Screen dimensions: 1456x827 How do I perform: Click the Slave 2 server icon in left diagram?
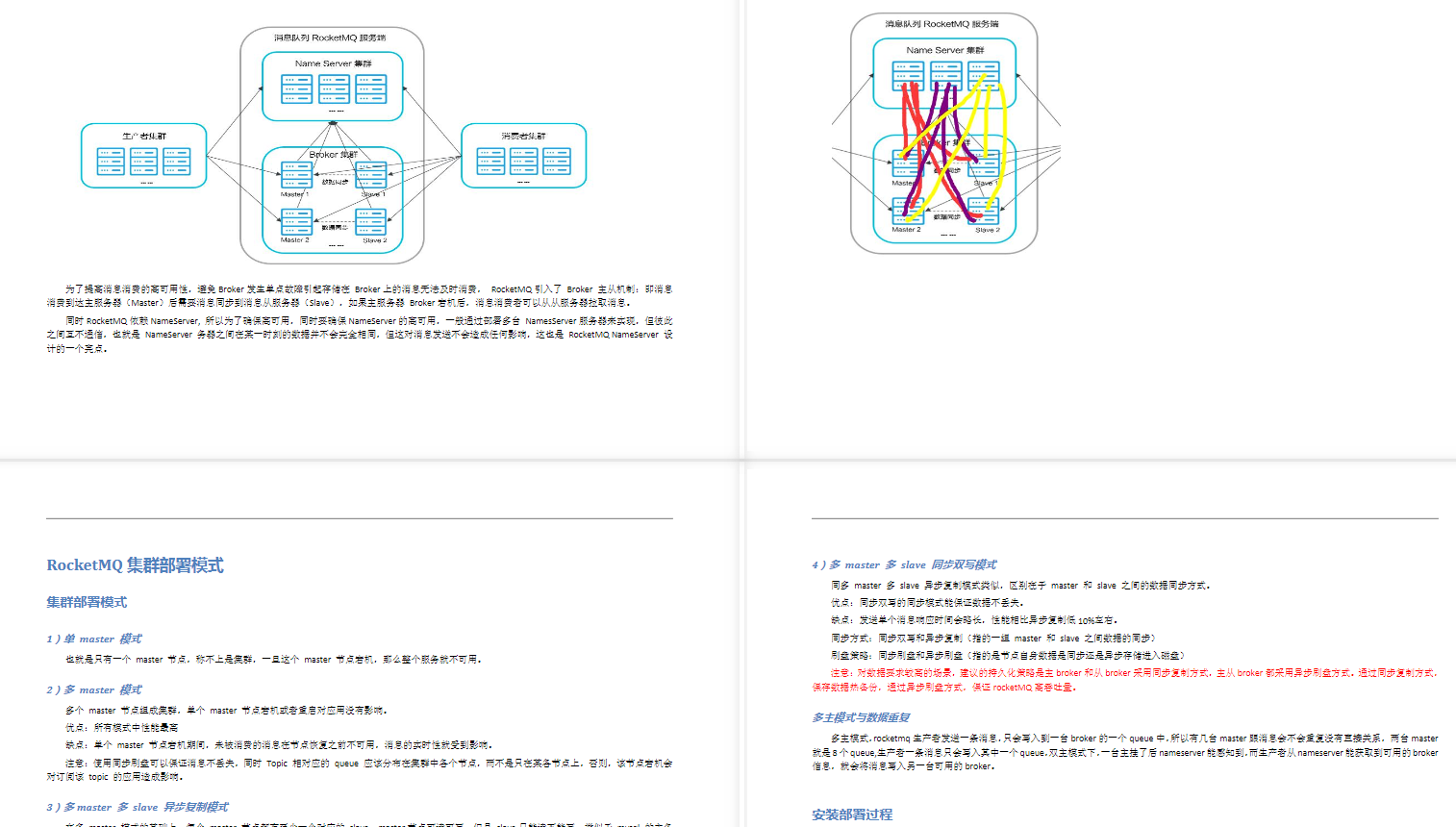click(371, 222)
